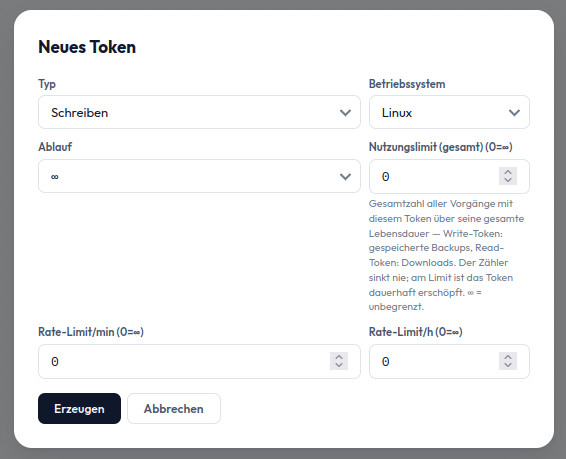Click the Rate-Limit/min (0=∞) label
This screenshot has width=566, height=459.
coord(91,332)
